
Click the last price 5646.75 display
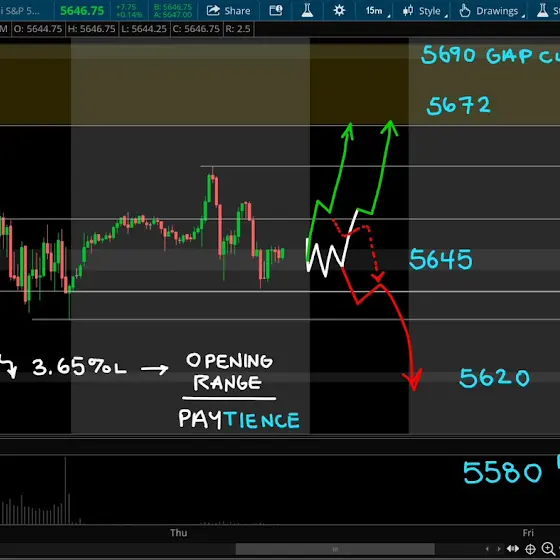coord(82,11)
